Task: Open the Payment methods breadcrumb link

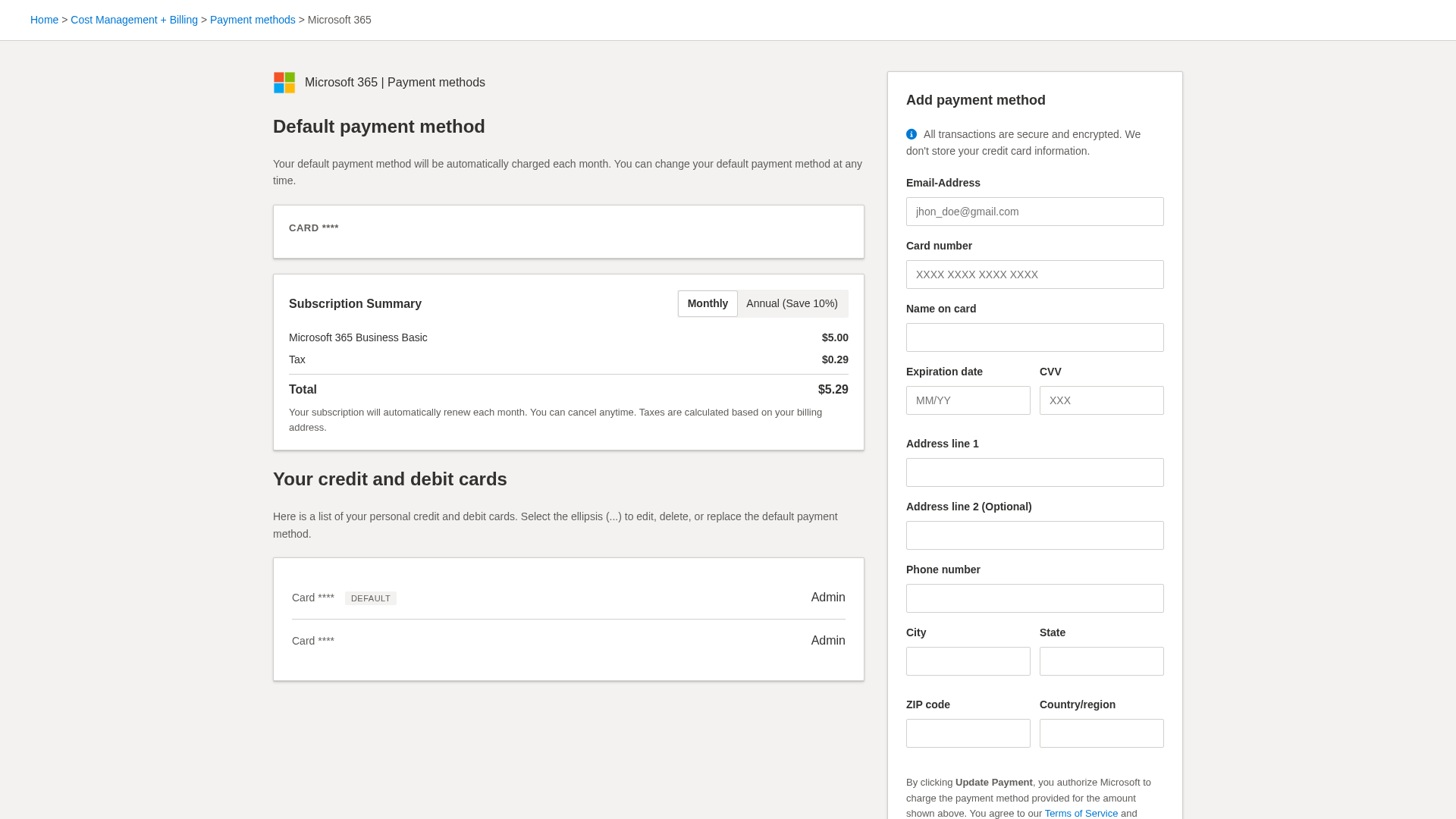Action: [x=253, y=20]
